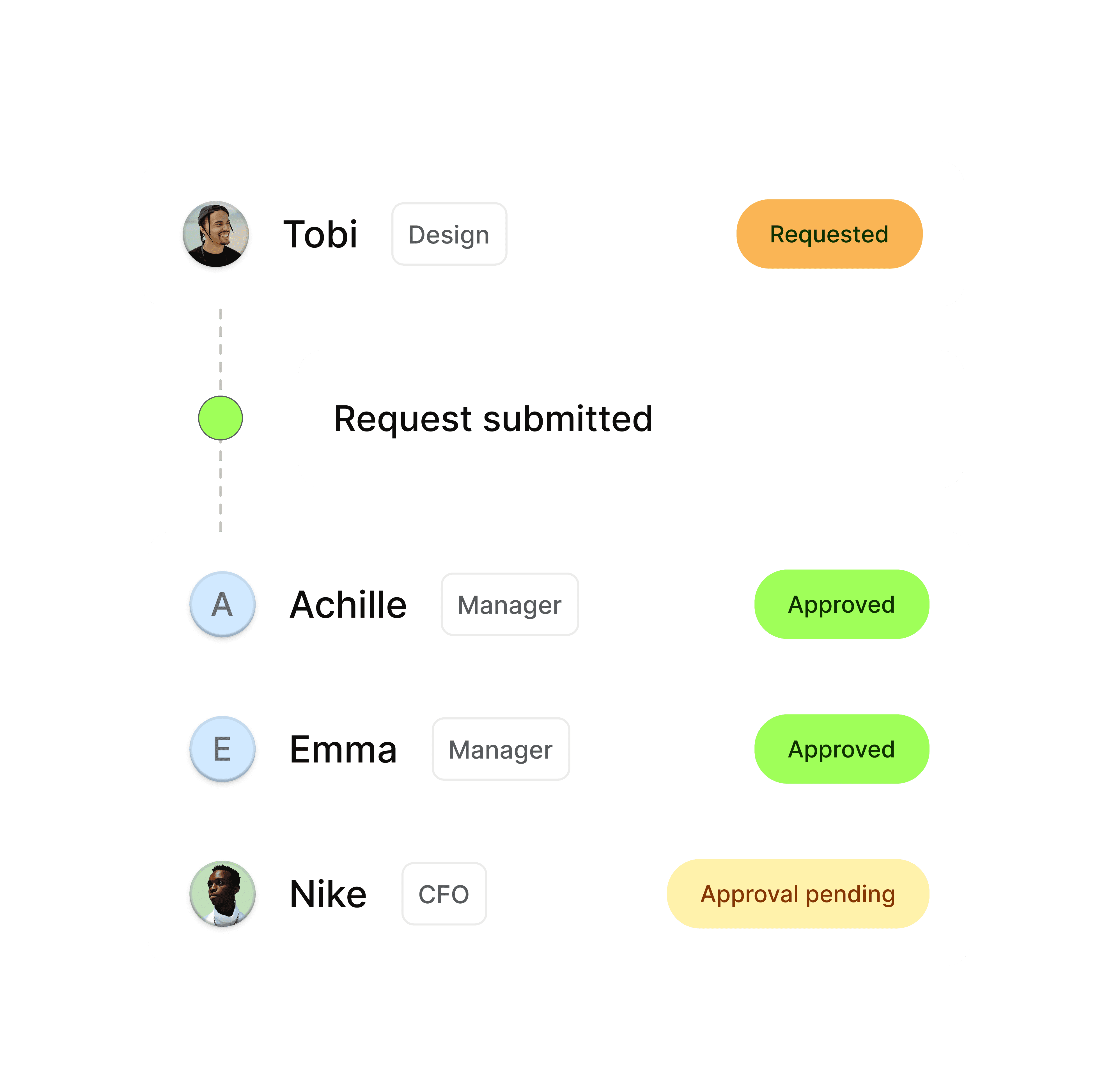1120x1084 pixels.
Task: Click the name Tobi
Action: pyautogui.click(x=321, y=234)
